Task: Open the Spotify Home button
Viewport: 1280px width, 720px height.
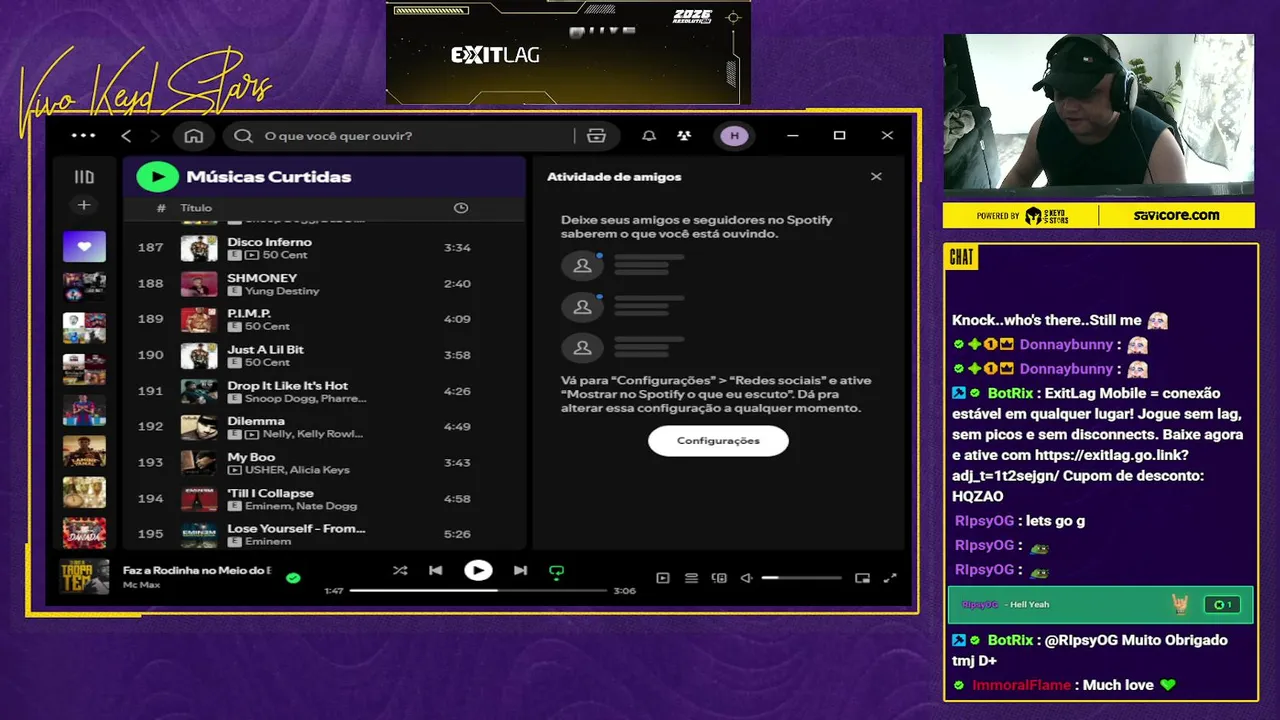Action: click(194, 136)
